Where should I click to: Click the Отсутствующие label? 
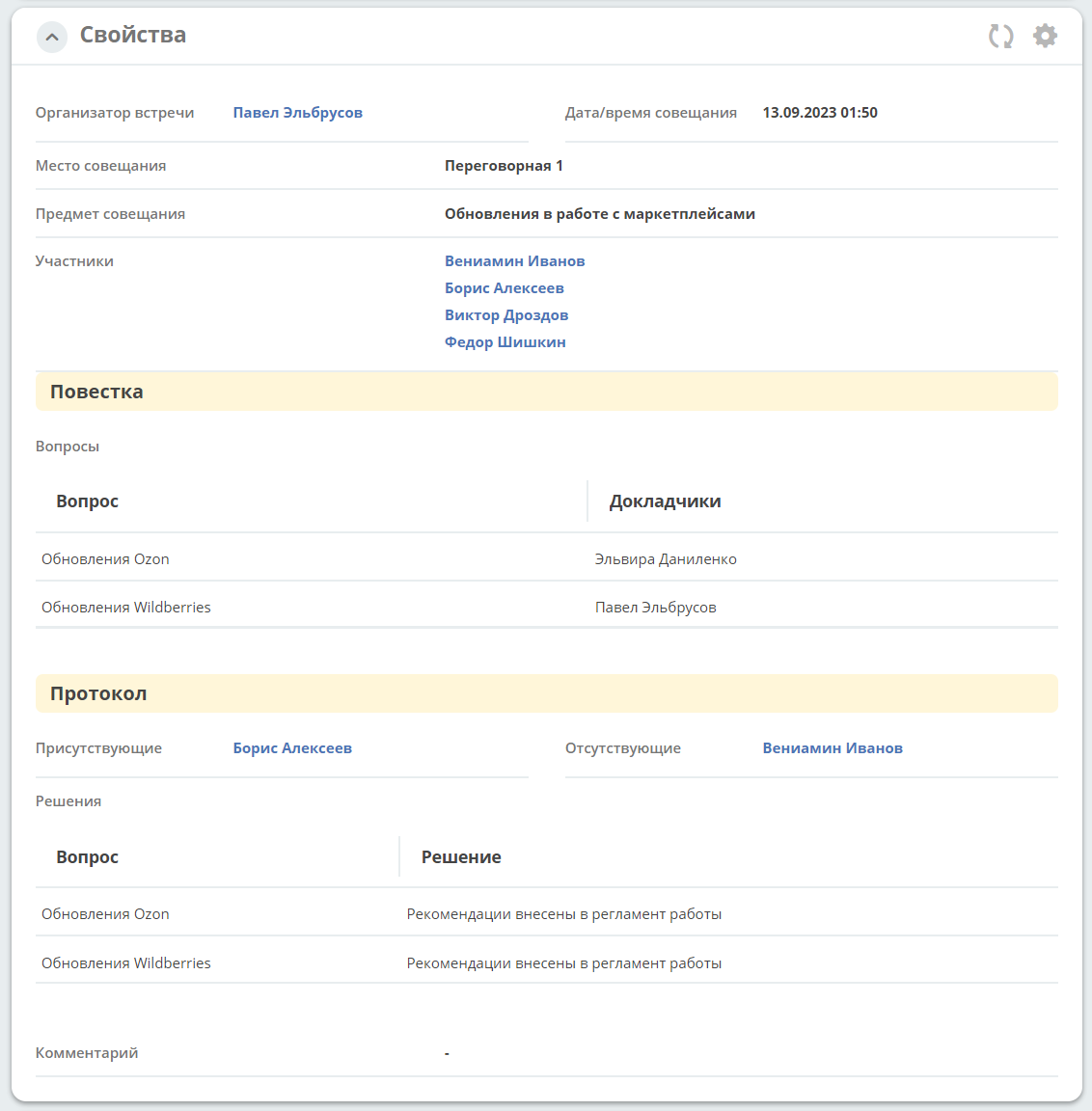pos(623,748)
